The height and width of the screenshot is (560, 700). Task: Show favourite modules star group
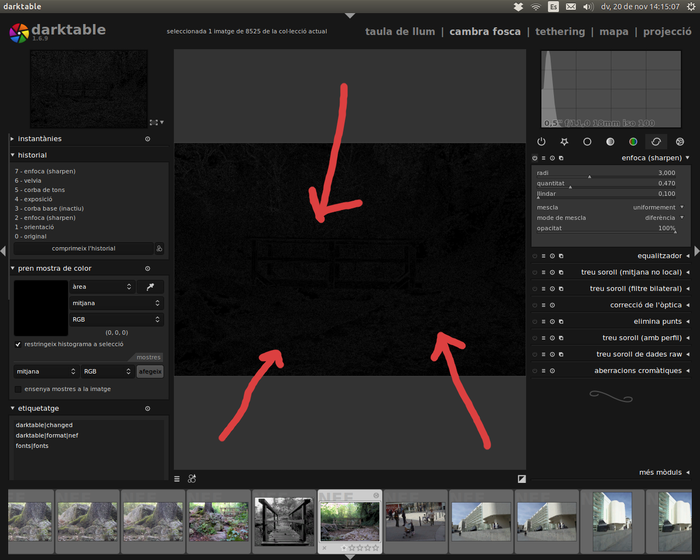(x=564, y=142)
